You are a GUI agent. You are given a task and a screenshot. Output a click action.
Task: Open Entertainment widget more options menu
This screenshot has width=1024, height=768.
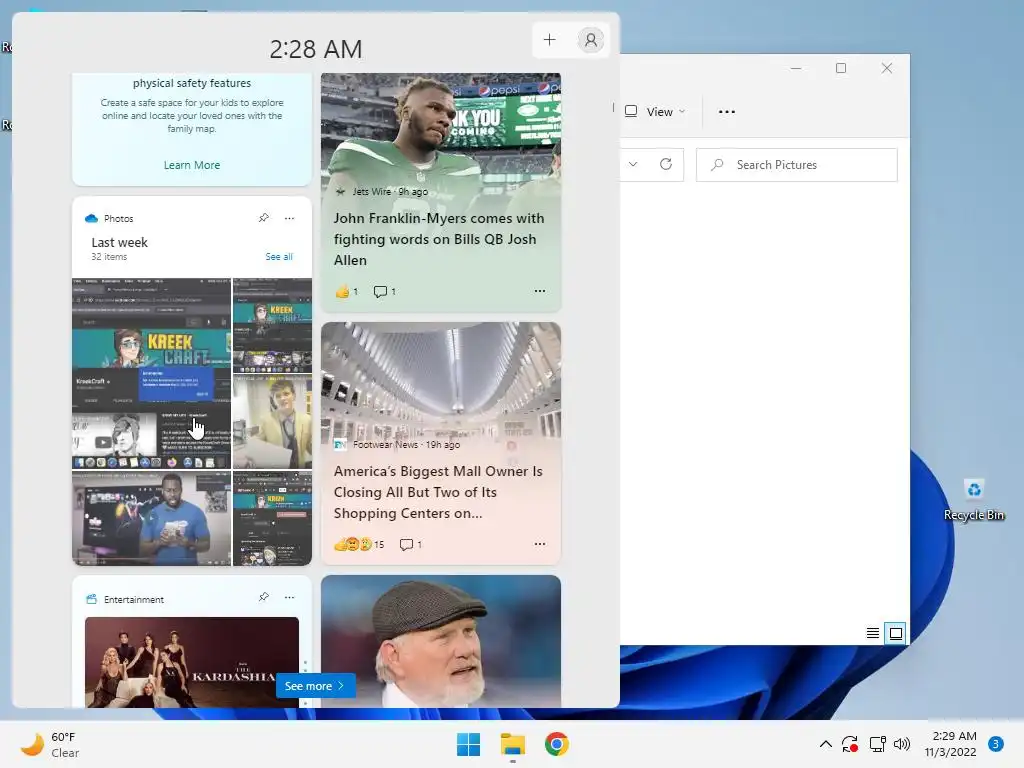[289, 598]
